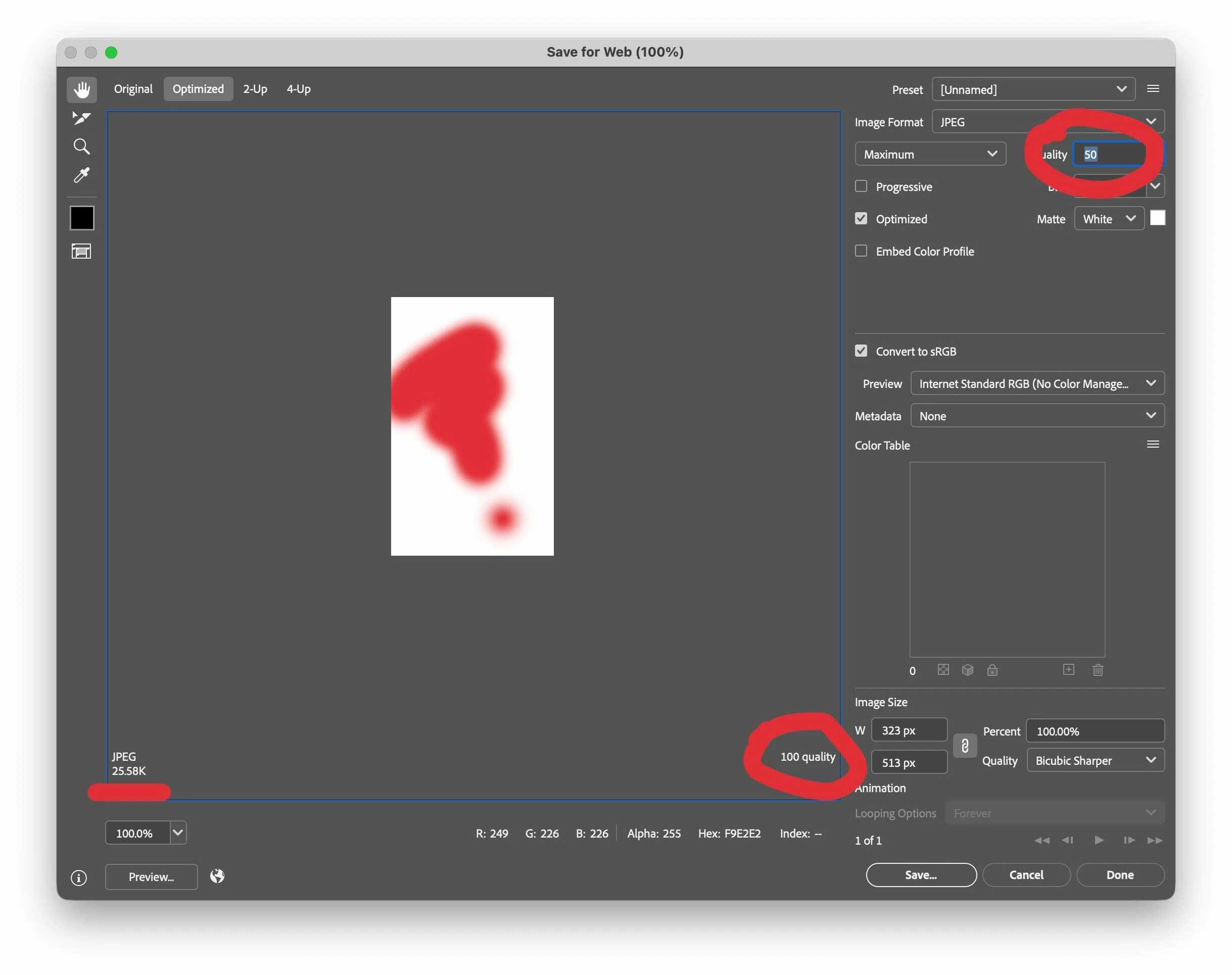The image size is (1232, 975).
Task: Select the Eyedropper tool
Action: 82,175
